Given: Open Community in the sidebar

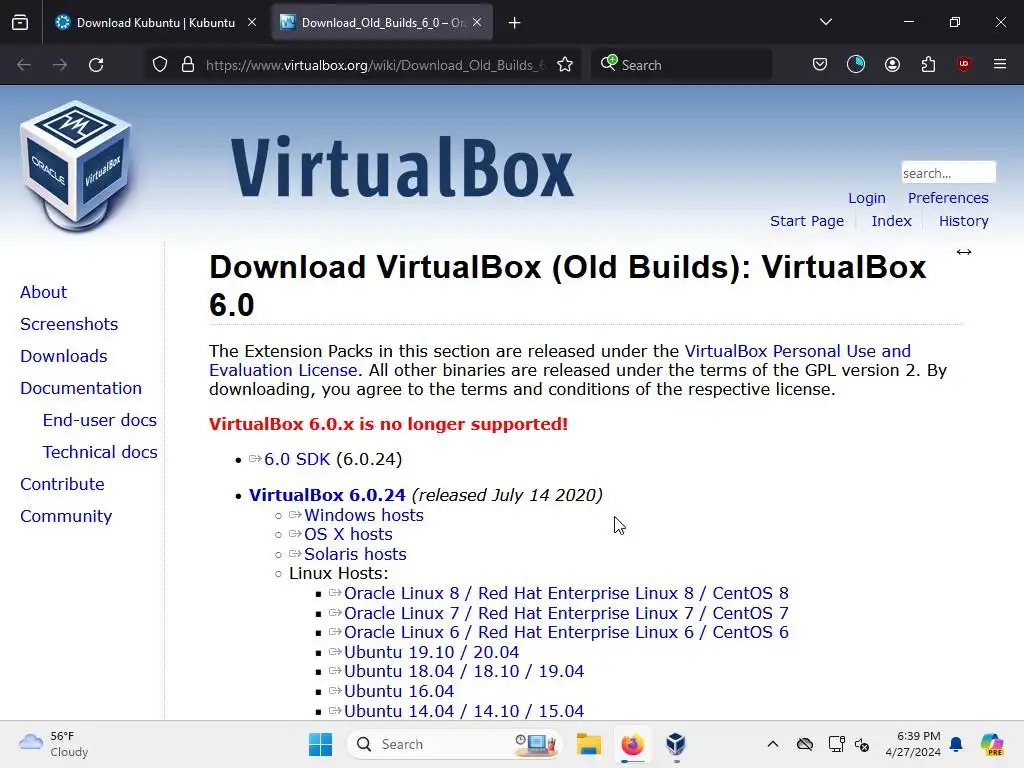Looking at the screenshot, I should coord(66,516).
